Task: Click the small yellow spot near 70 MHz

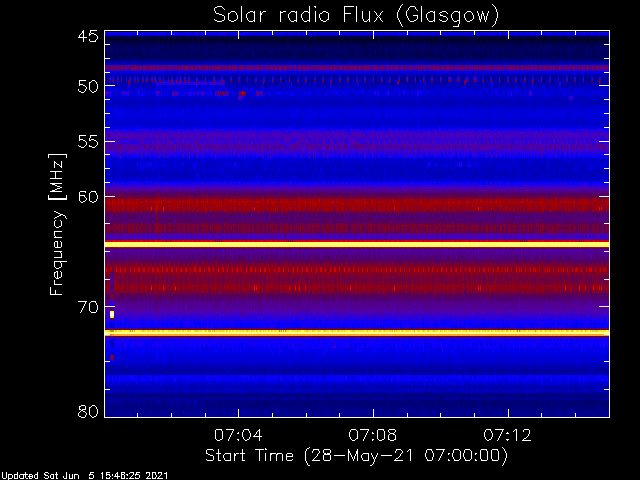Action: 112,314
